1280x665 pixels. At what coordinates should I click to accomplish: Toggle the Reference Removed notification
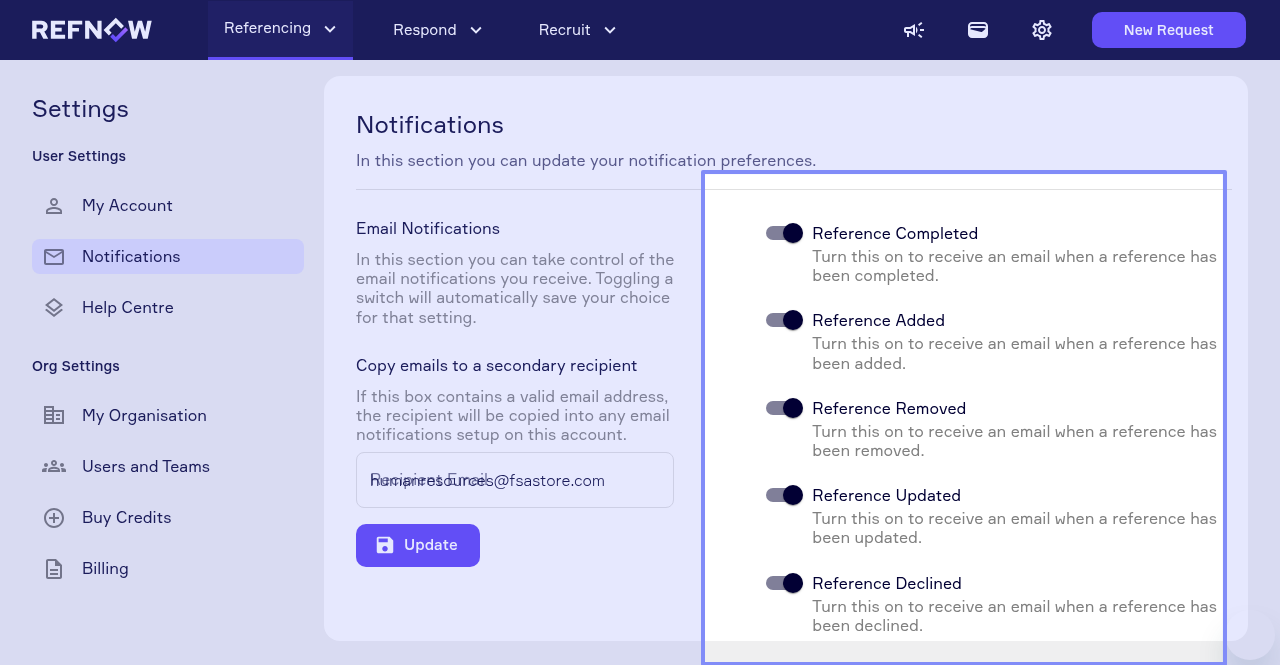point(784,408)
